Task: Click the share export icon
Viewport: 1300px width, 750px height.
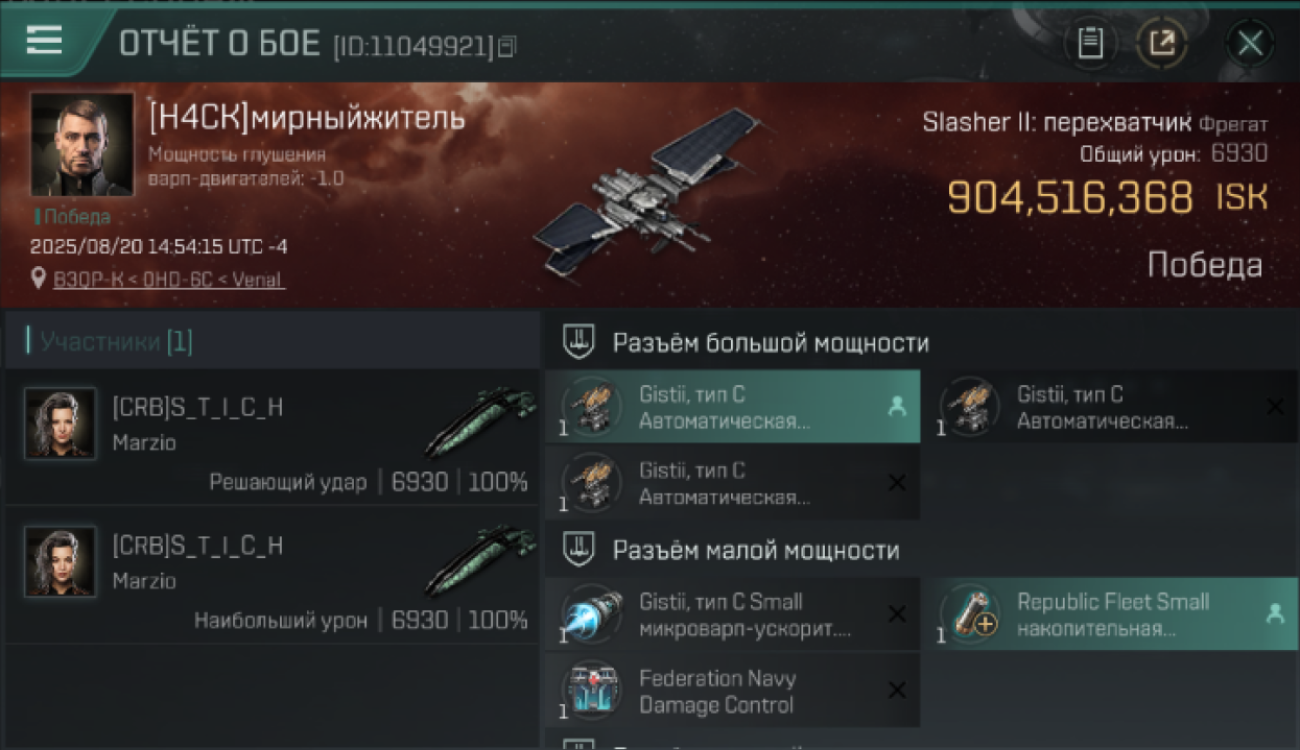Action: click(1161, 43)
